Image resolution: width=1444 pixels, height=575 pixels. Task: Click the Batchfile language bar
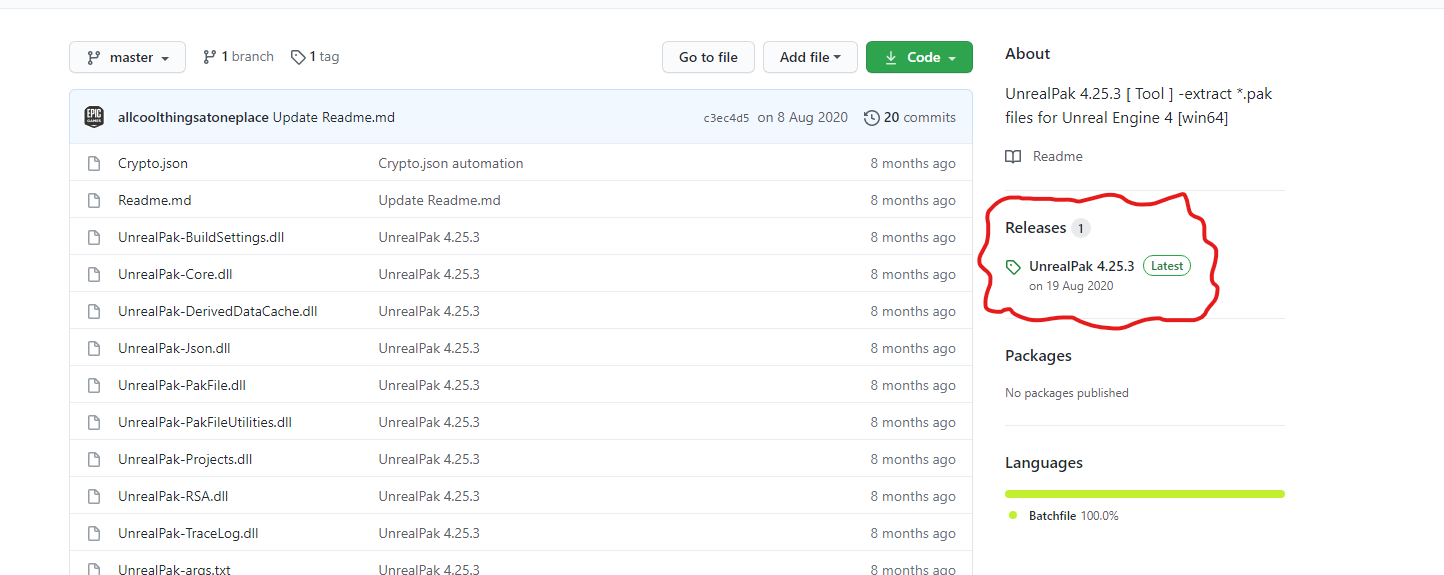tap(1145, 493)
